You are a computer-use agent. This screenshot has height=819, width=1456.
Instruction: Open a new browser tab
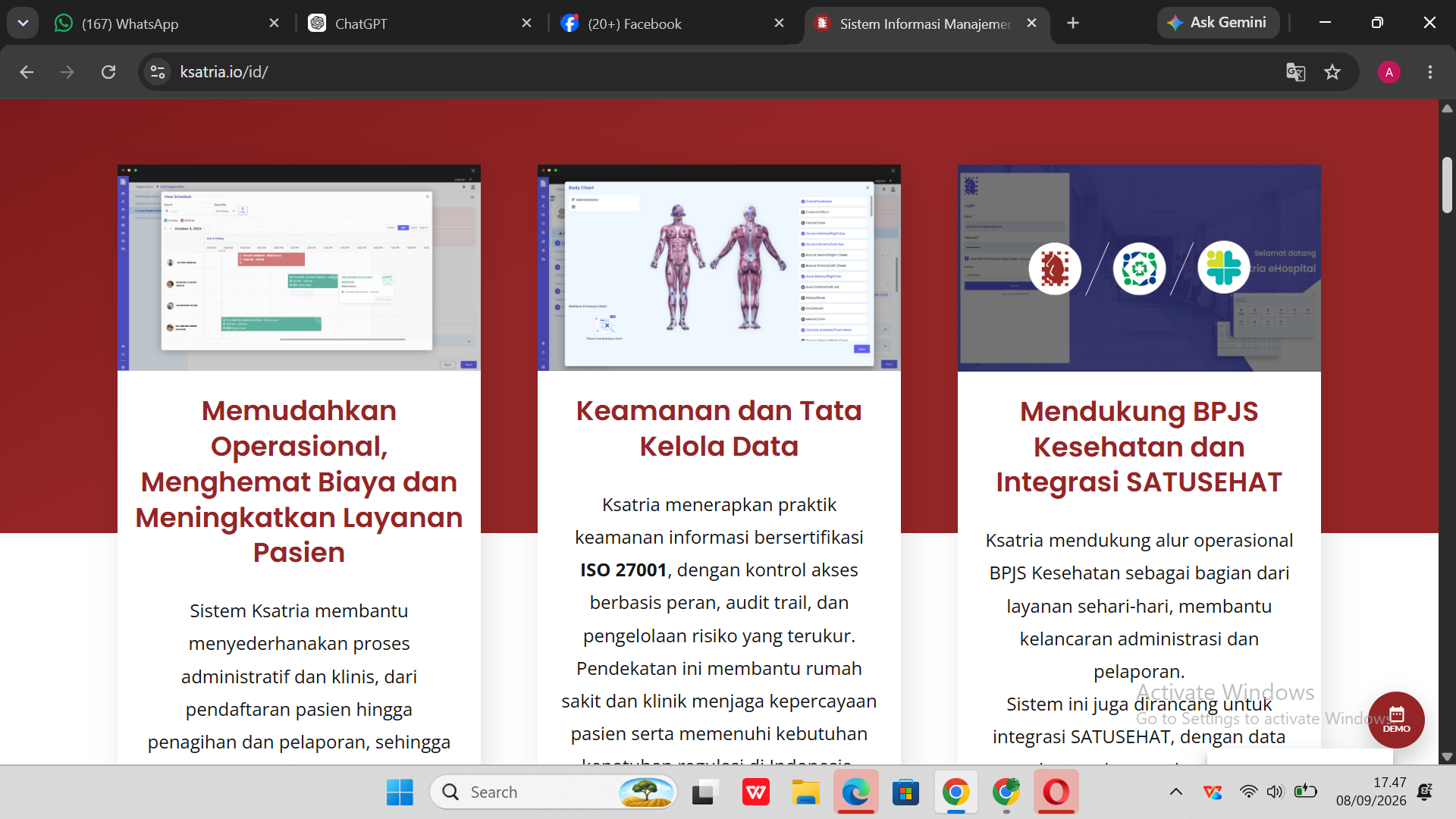[1072, 24]
